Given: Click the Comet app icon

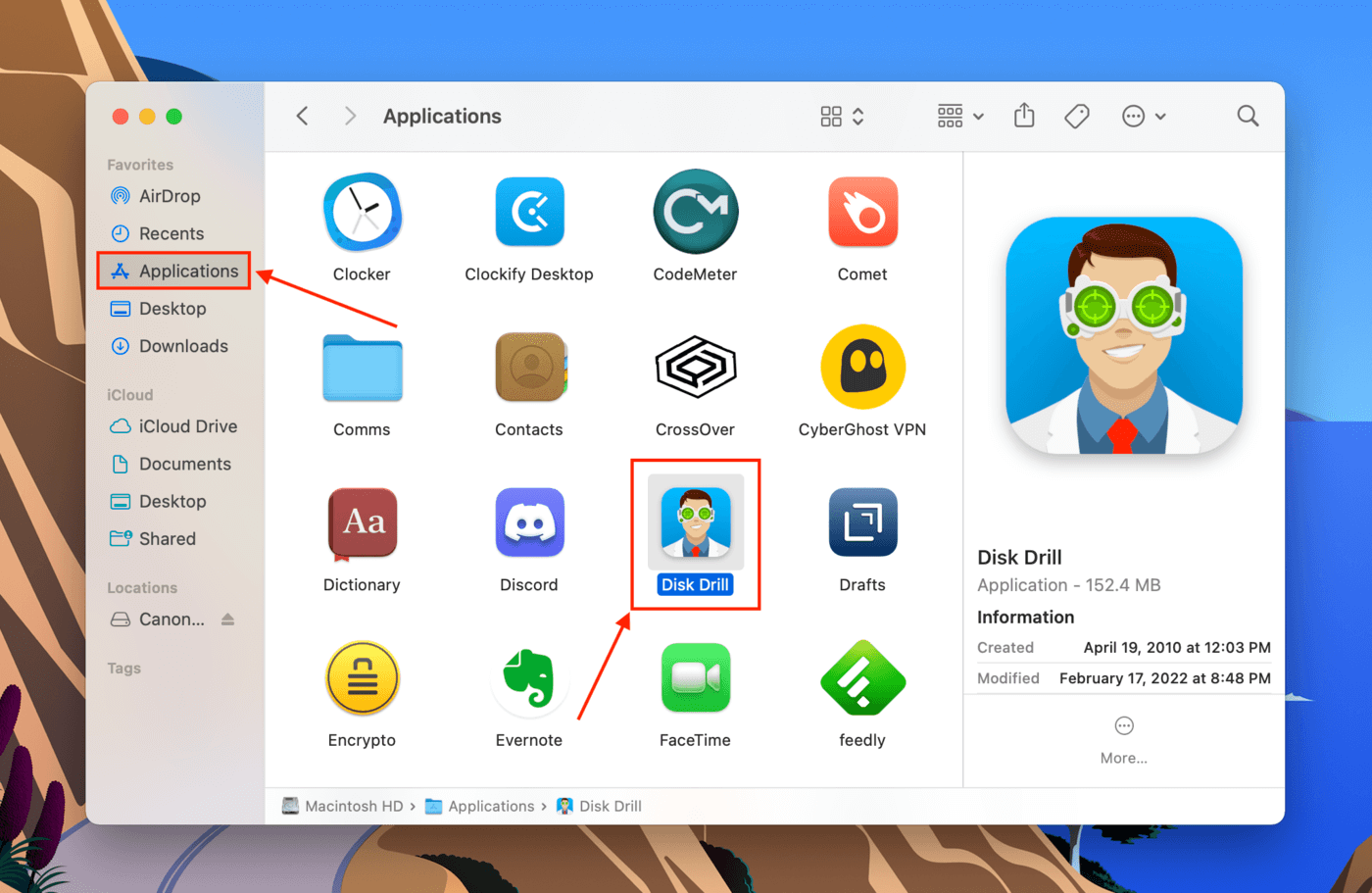Looking at the screenshot, I should 862,212.
